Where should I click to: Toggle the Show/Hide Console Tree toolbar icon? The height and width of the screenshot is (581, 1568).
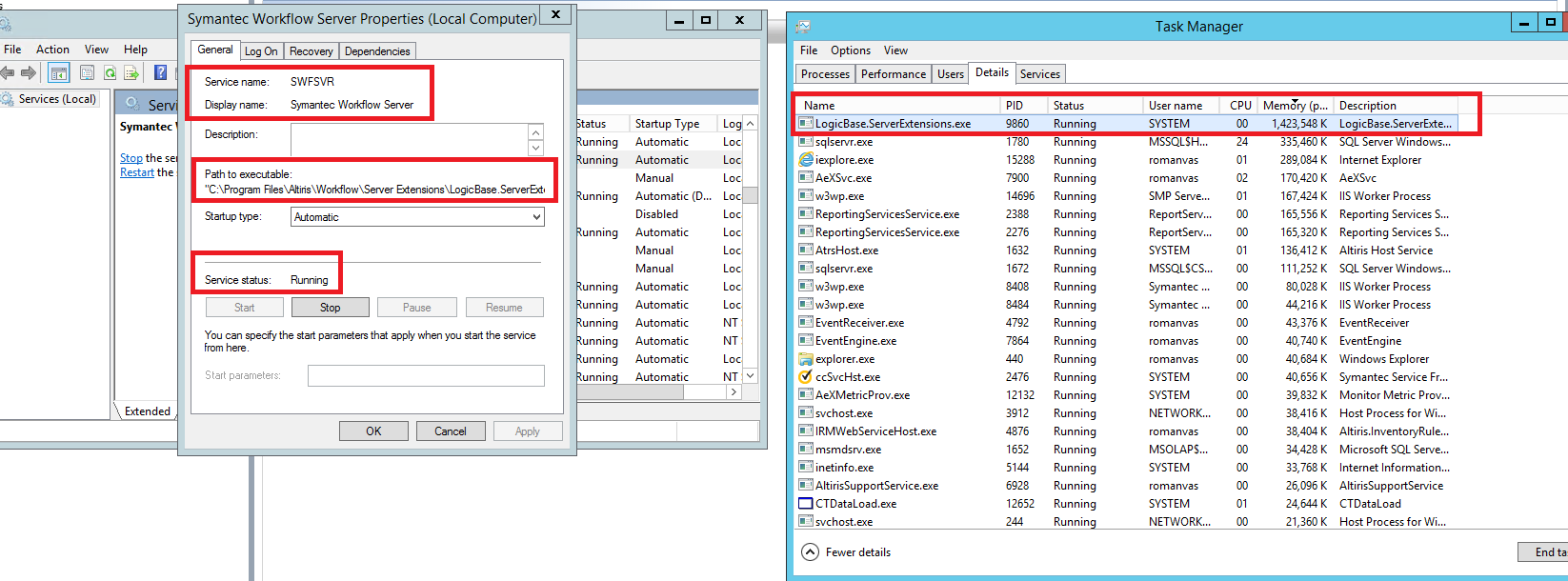click(59, 73)
